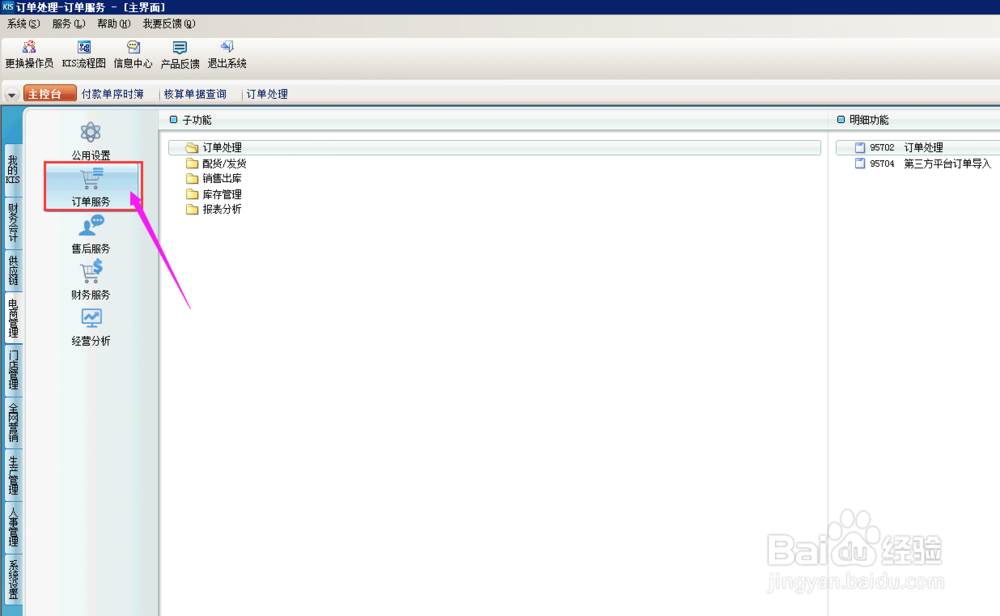Select the 订单处理 sub-function row
The height and width of the screenshot is (616, 1000).
494,147
